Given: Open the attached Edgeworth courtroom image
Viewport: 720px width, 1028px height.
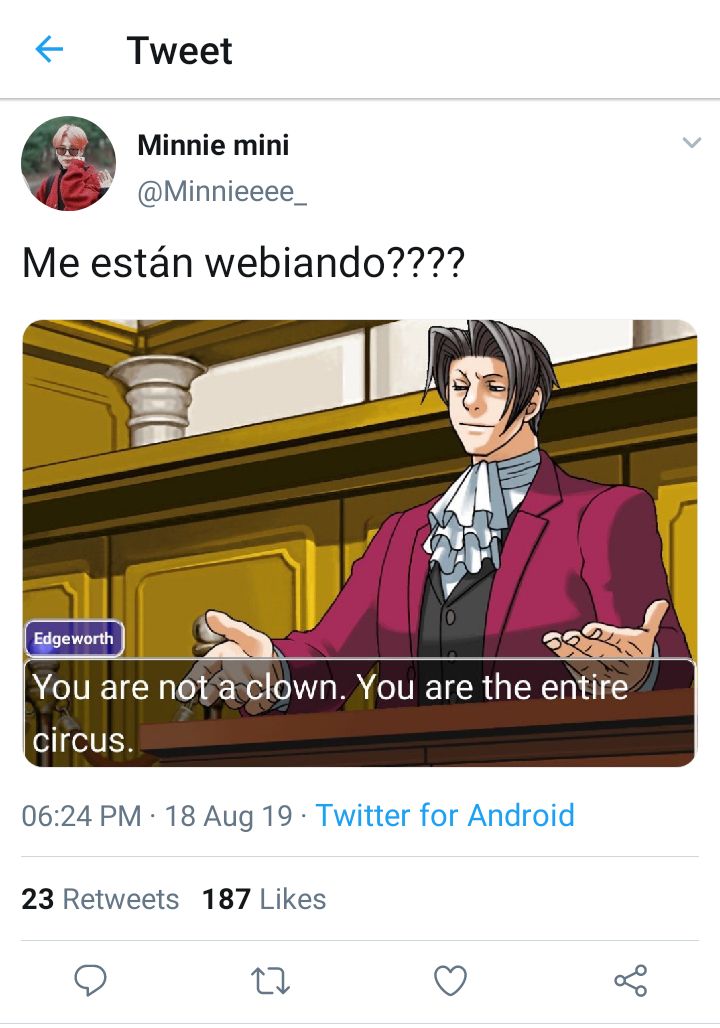Looking at the screenshot, I should [360, 543].
